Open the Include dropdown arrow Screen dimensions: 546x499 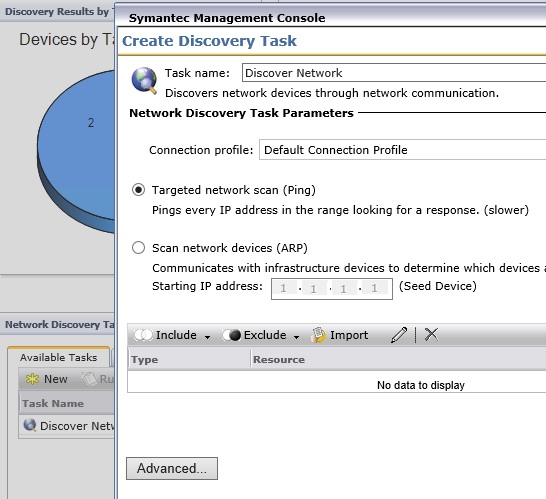click(x=207, y=337)
